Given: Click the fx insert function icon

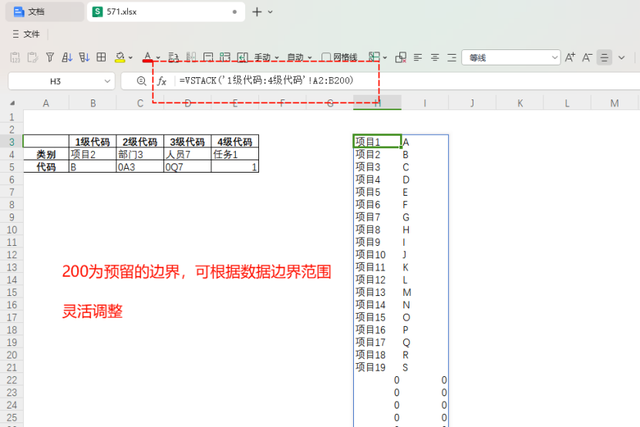Looking at the screenshot, I should point(162,81).
